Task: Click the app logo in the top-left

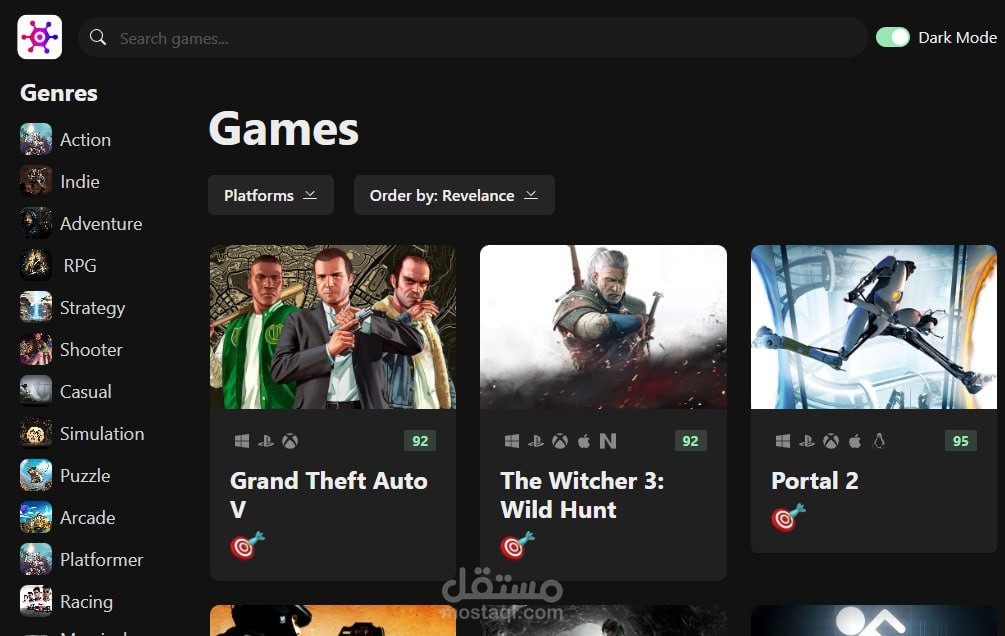Action: (40, 37)
